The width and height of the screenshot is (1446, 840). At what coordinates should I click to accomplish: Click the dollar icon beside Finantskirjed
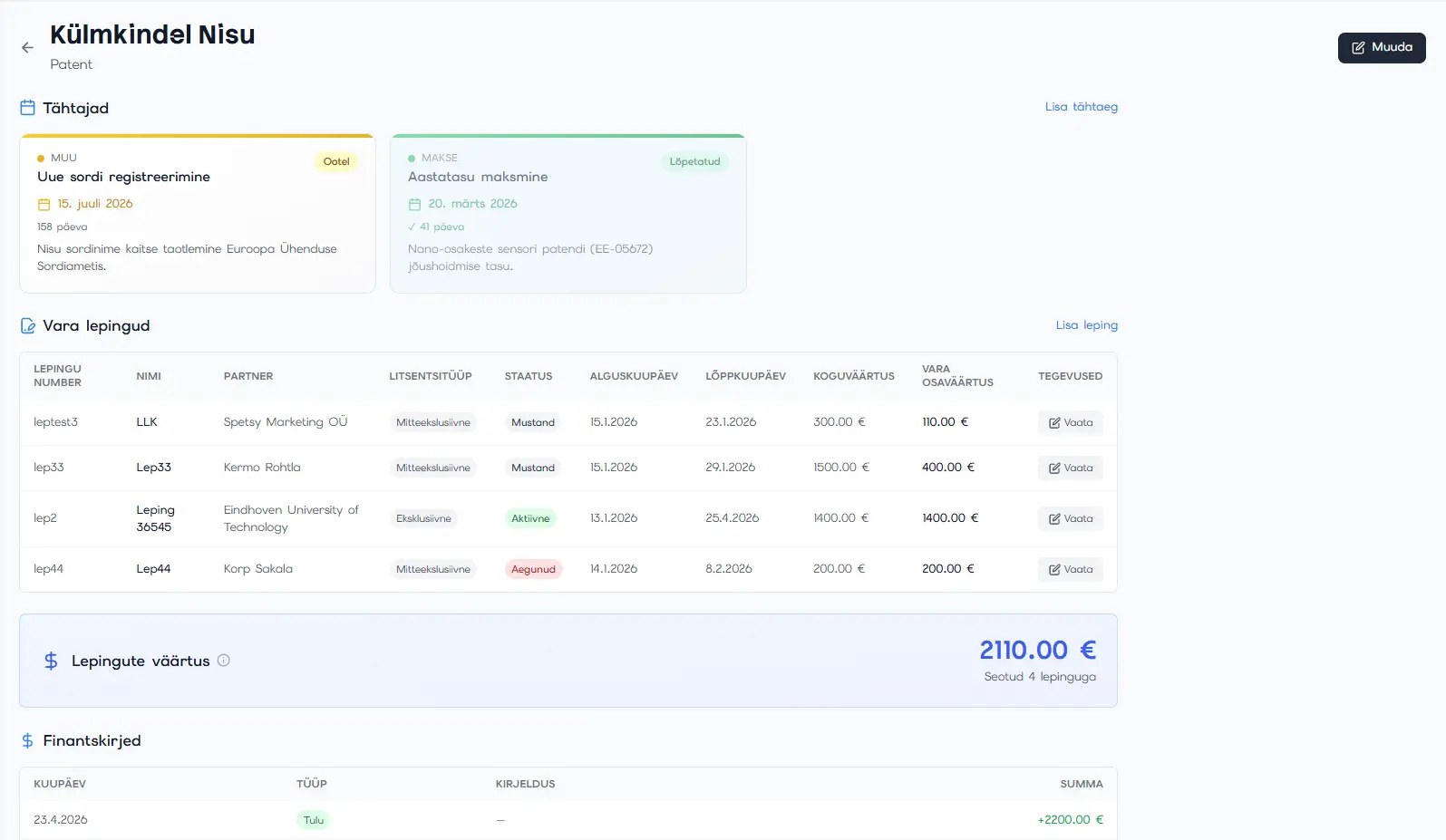coord(27,741)
